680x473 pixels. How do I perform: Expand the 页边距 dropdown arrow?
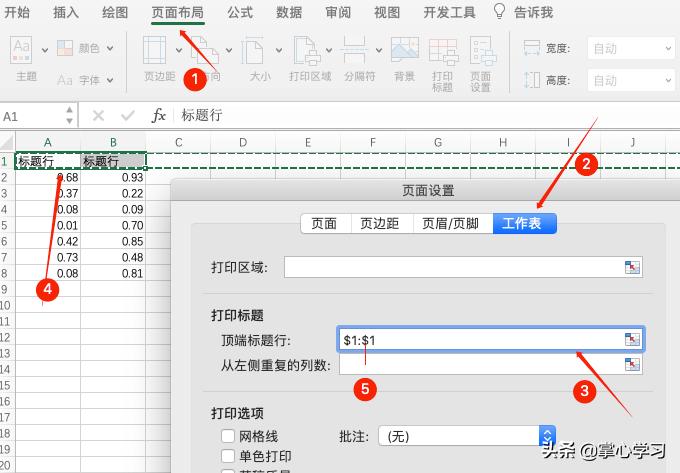pos(179,50)
